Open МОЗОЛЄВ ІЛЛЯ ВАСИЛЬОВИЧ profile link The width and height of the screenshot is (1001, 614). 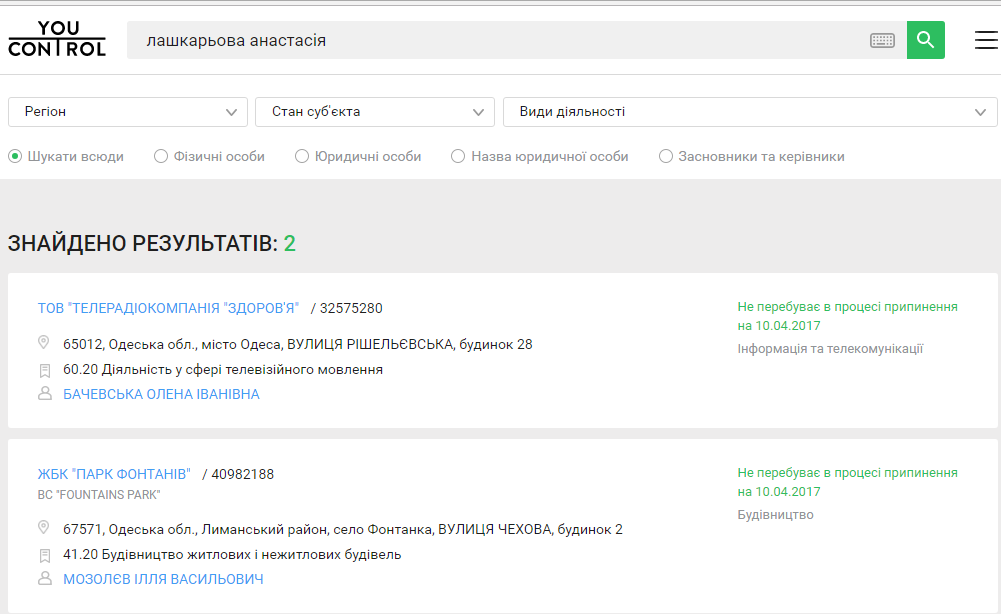[163, 580]
